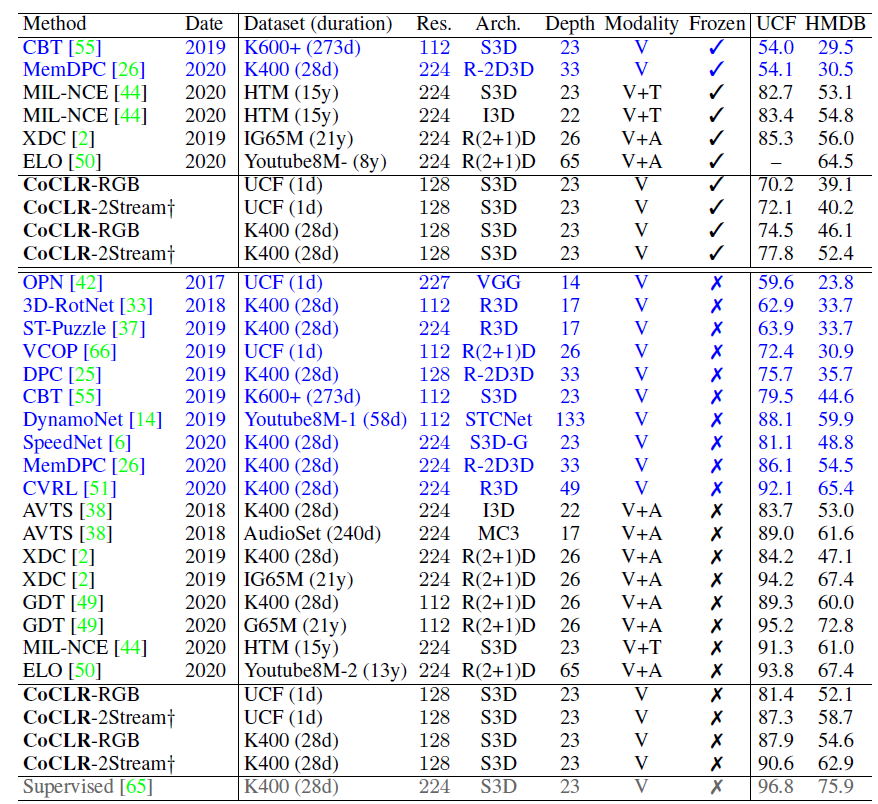Select the Youtube8M-1 (58d) dataset entry
Image resolution: width=878 pixels, height=804 pixels.
click(325, 420)
